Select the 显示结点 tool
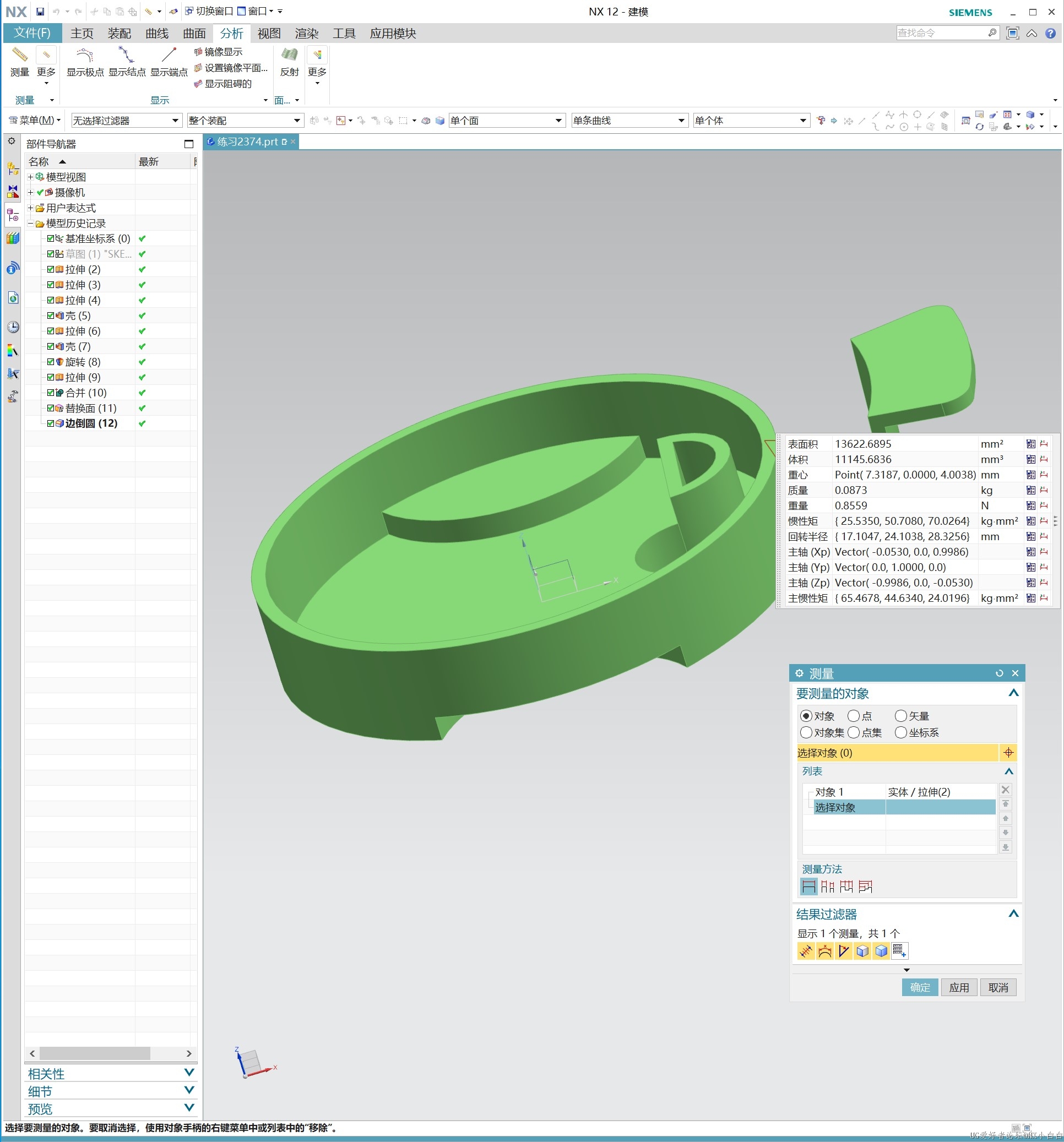Screen dimensions: 1064x1142 127,62
